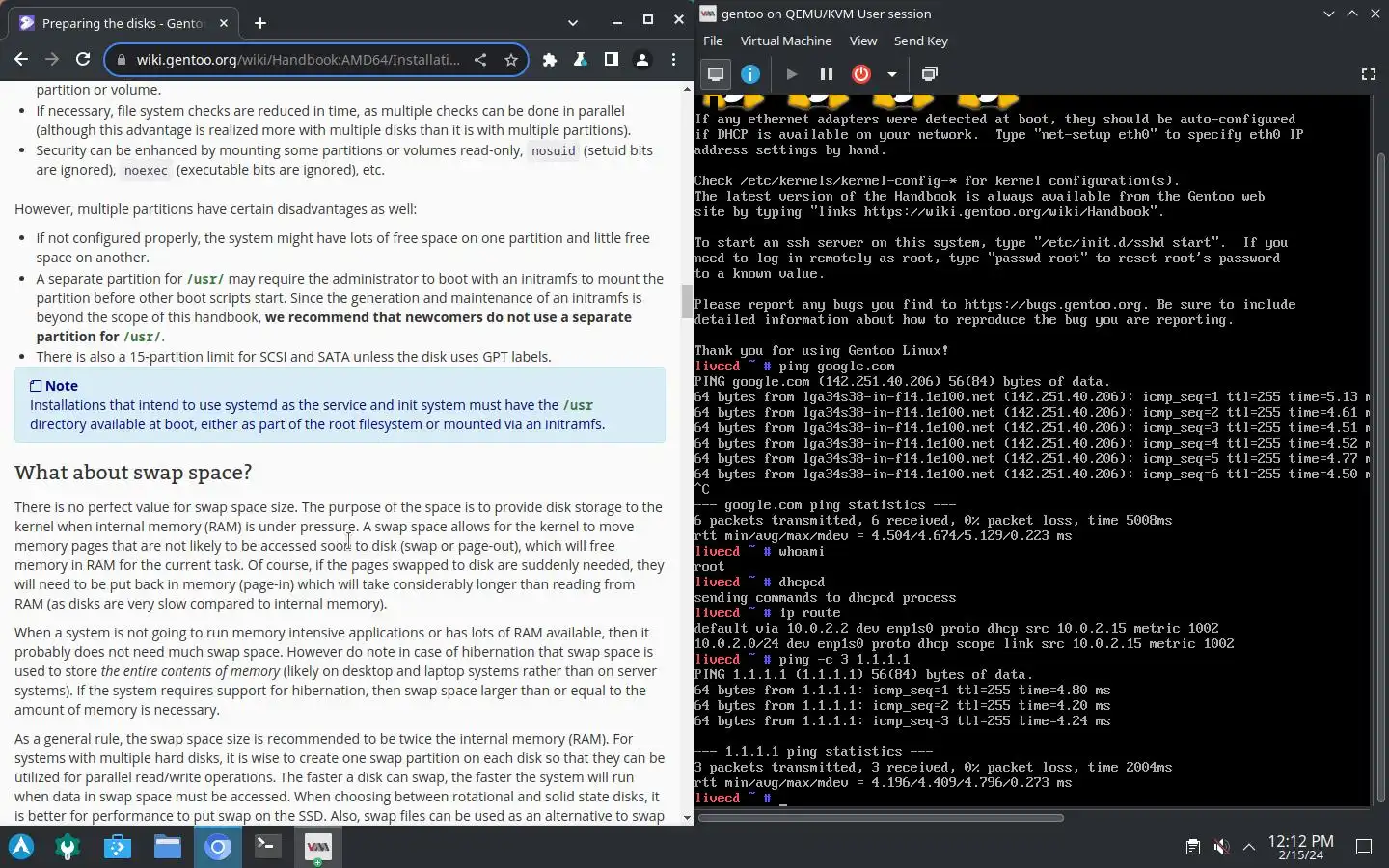Open the File menu in virt-manager

(x=713, y=41)
